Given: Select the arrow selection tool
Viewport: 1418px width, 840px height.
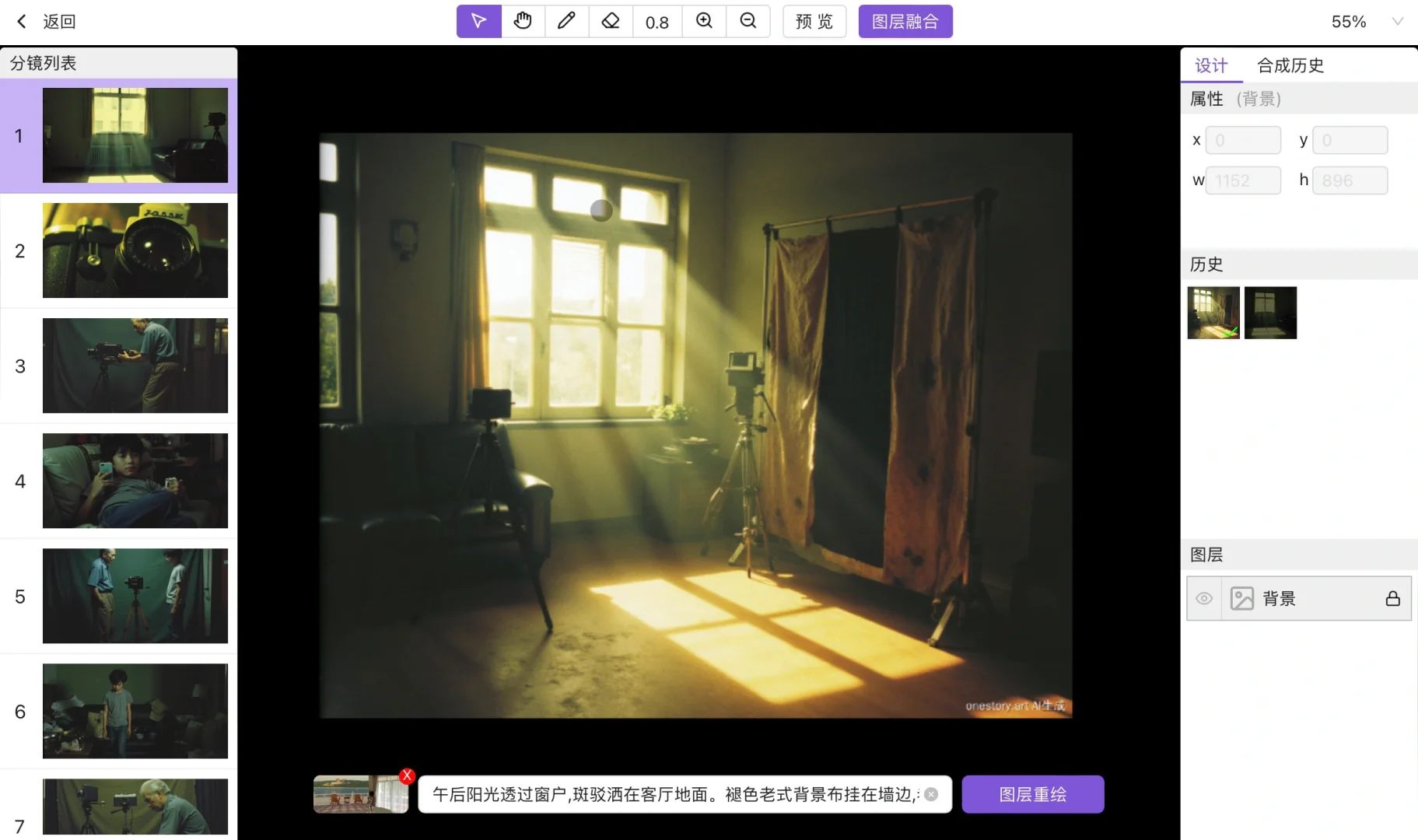Looking at the screenshot, I should (478, 21).
